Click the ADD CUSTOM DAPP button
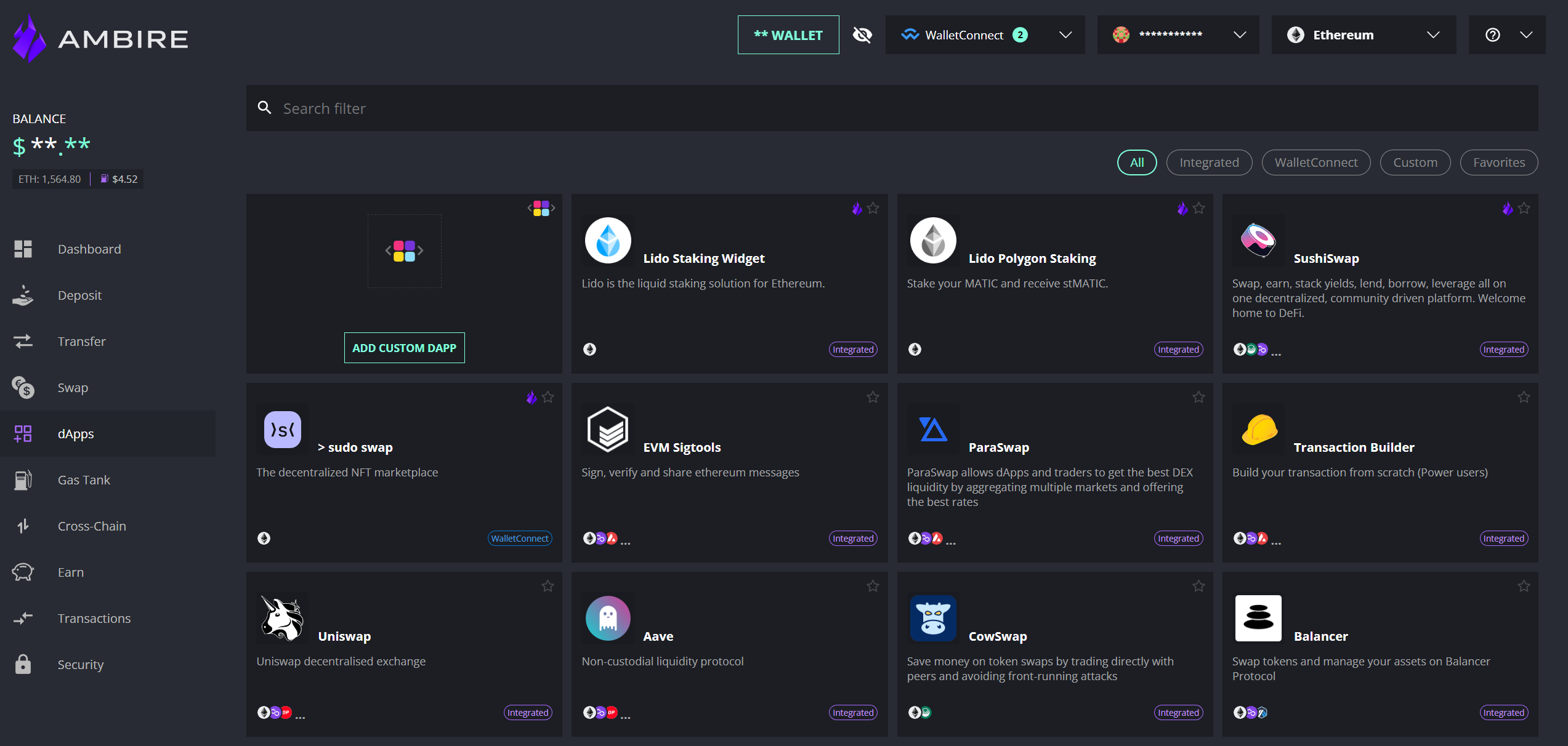Screen dimensions: 1568x746 [x=404, y=347]
